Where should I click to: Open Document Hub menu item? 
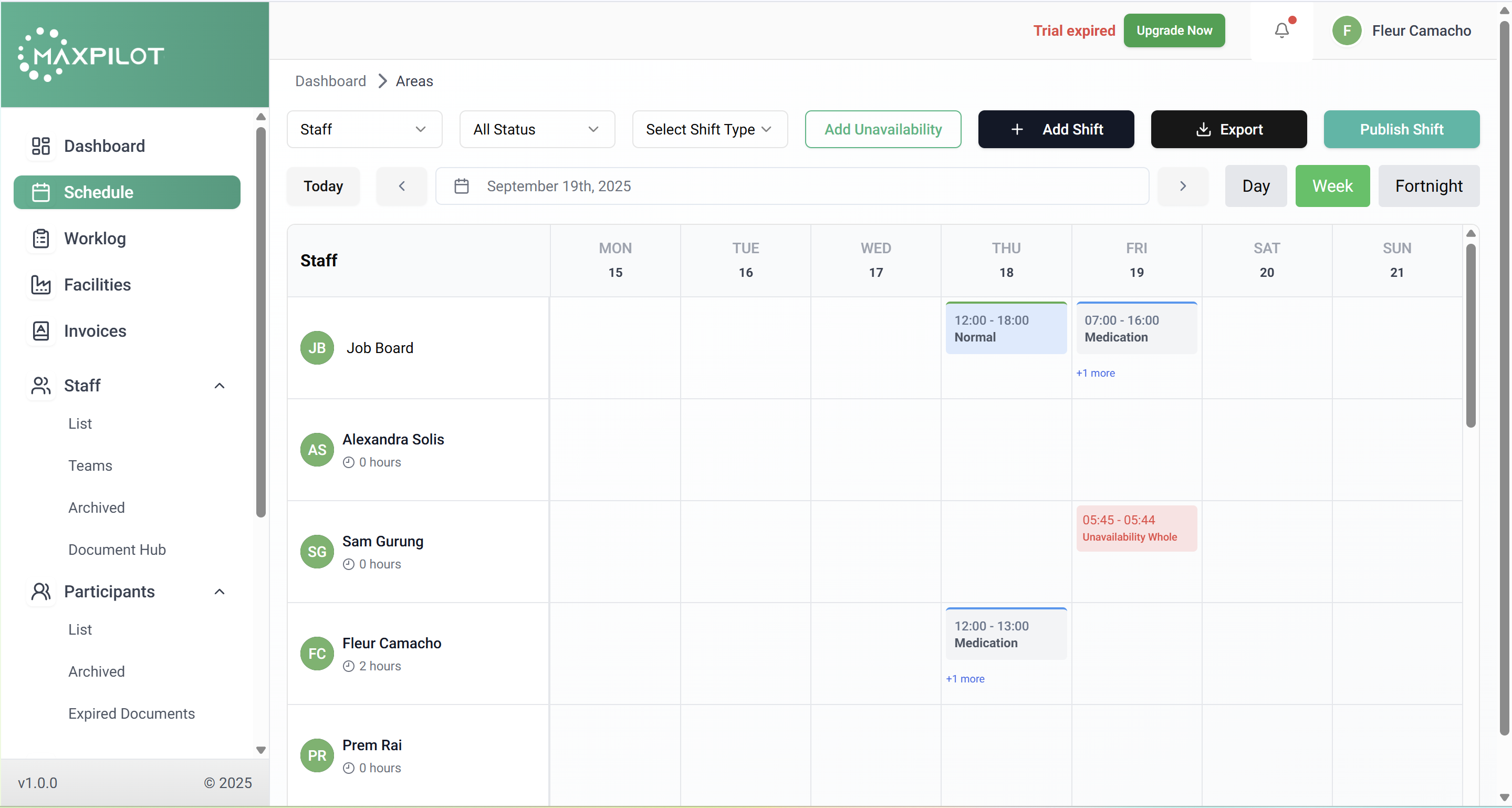[x=117, y=550]
